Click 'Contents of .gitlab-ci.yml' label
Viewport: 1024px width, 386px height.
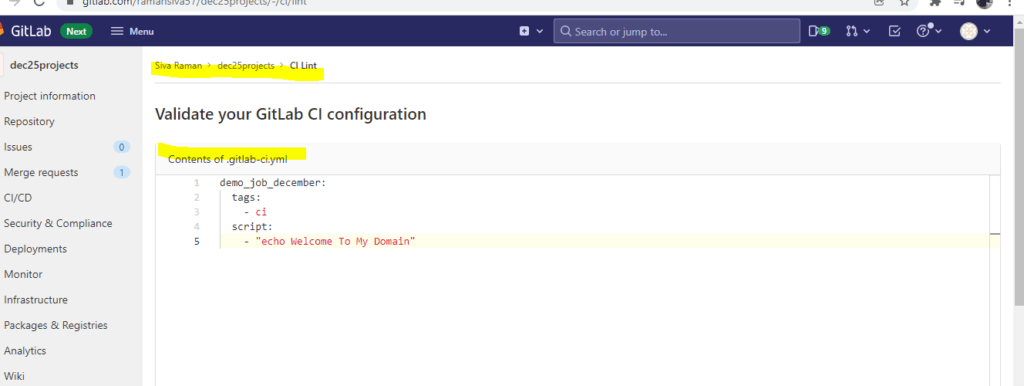(228, 159)
